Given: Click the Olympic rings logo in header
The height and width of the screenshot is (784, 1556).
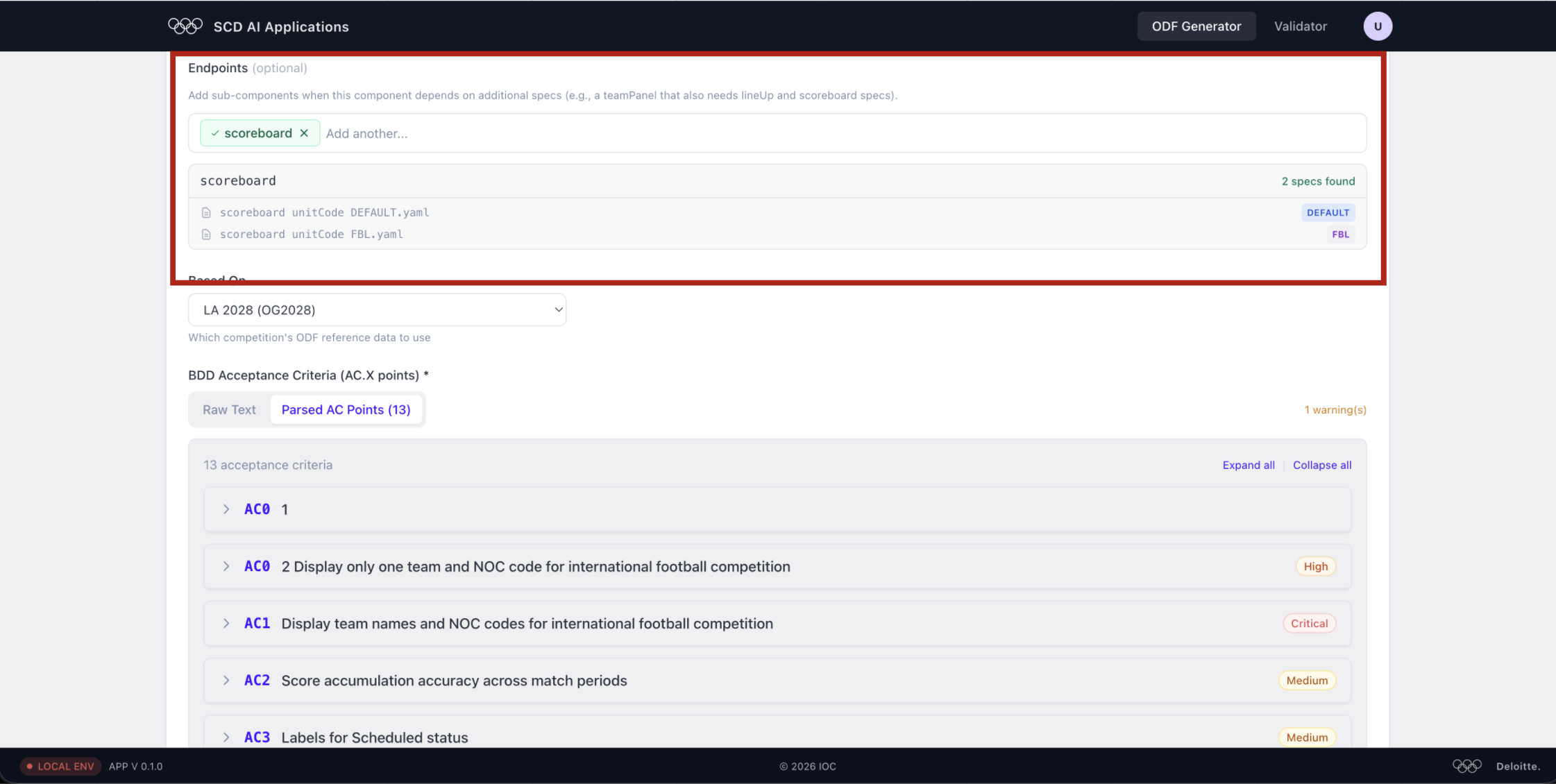Looking at the screenshot, I should [185, 26].
